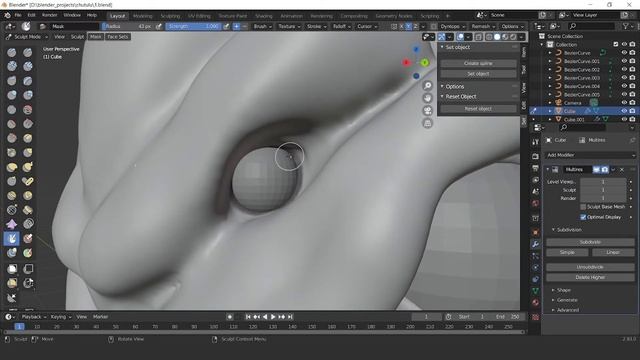Viewport: 640px width, 360px height.
Task: Open the Brush settings dropdown
Action: point(262,26)
